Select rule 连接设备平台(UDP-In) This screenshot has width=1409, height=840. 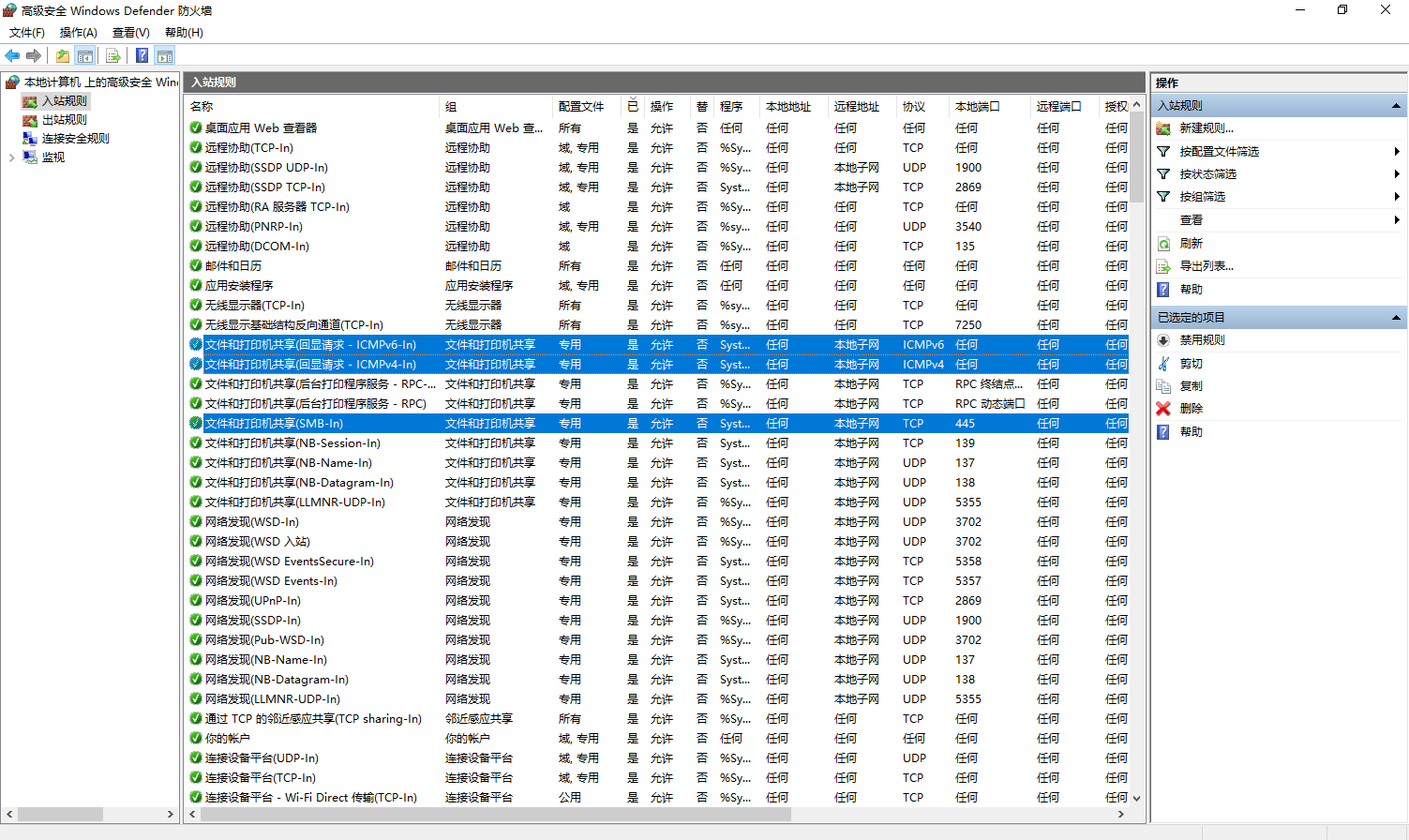tap(262, 758)
